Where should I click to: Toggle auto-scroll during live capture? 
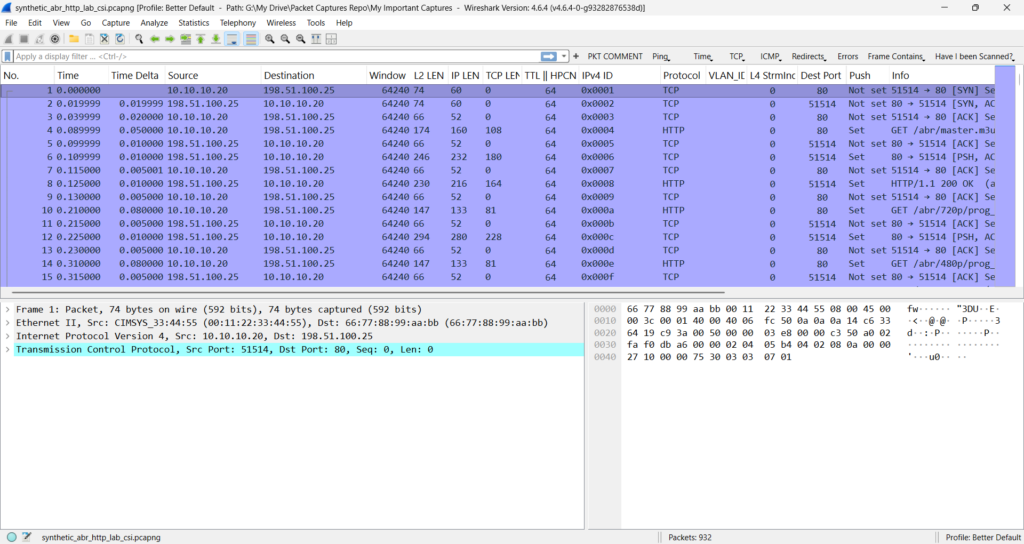[232, 39]
